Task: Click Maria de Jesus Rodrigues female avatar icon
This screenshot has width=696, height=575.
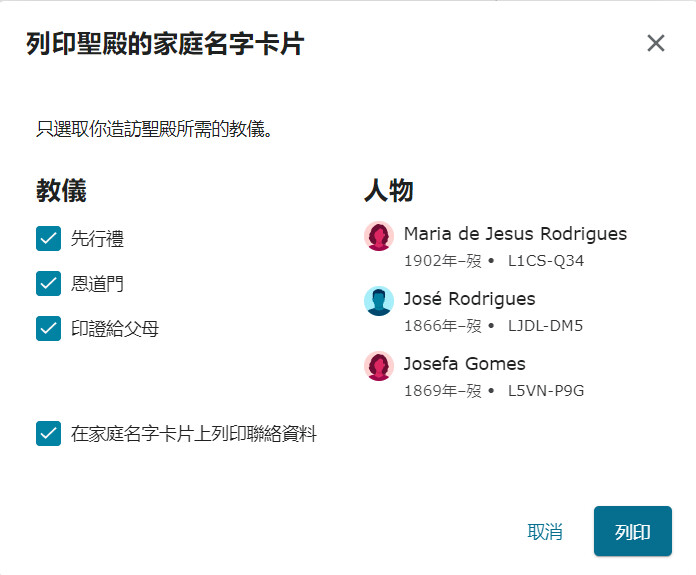Action: click(x=379, y=236)
